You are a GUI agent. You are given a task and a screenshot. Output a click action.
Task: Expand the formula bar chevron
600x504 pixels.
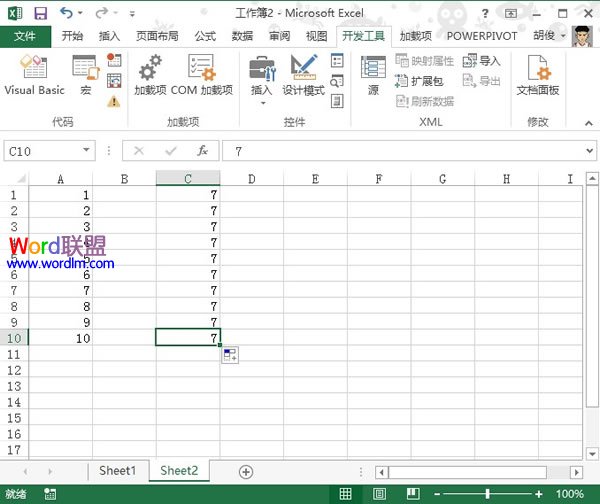click(590, 151)
